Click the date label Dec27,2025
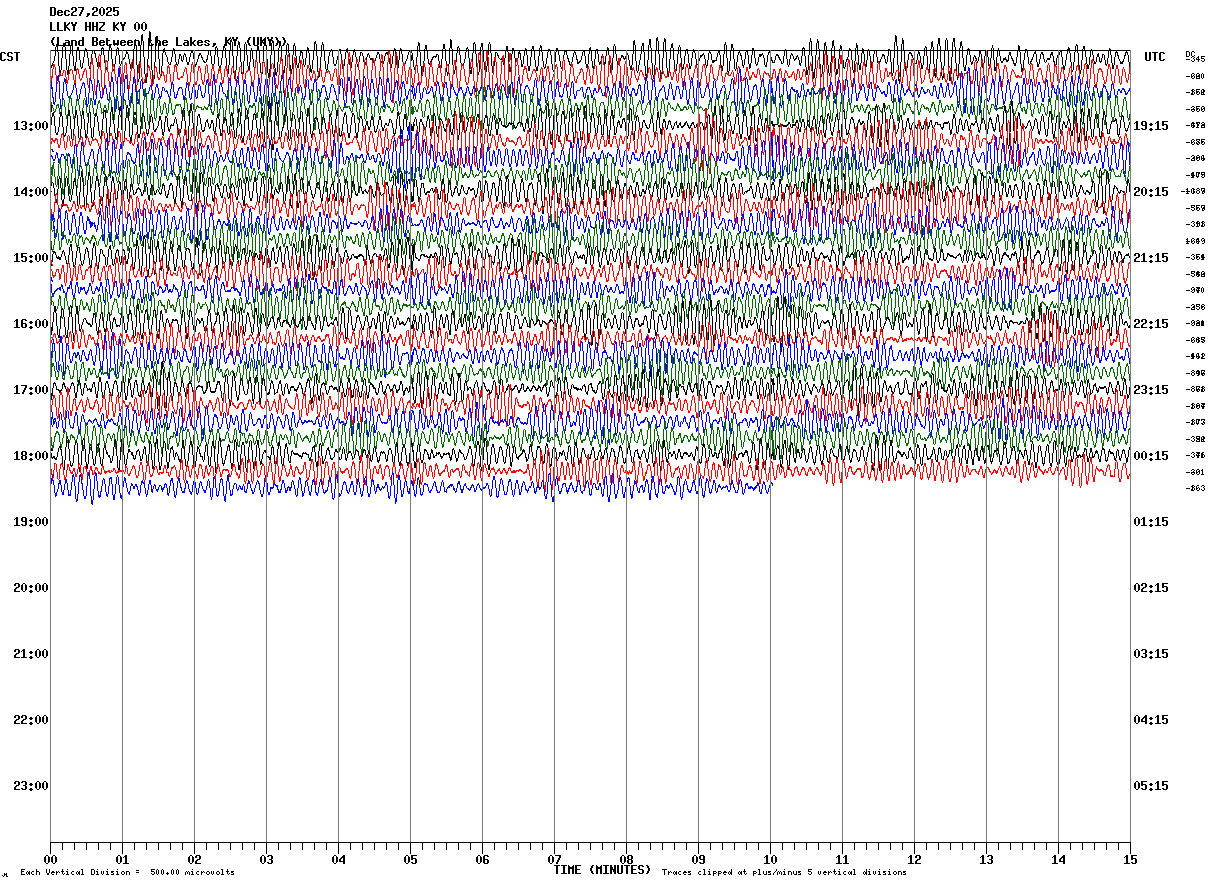Screen dimensions: 1210x886 85,12
